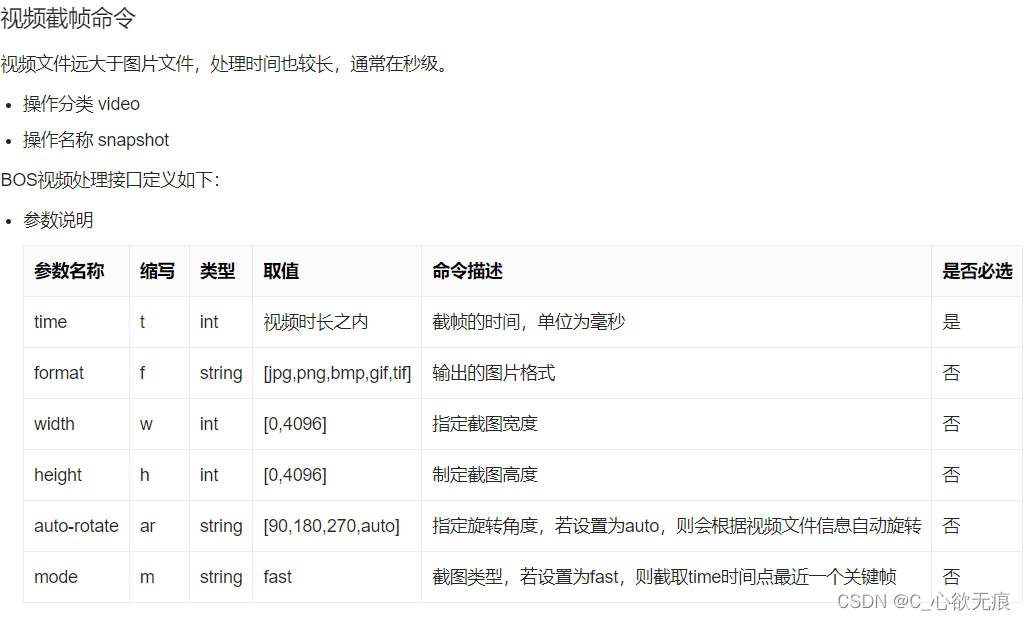This screenshot has height=620, width=1026.
Task: Click the 取值 column header
Action: pyautogui.click(x=281, y=271)
